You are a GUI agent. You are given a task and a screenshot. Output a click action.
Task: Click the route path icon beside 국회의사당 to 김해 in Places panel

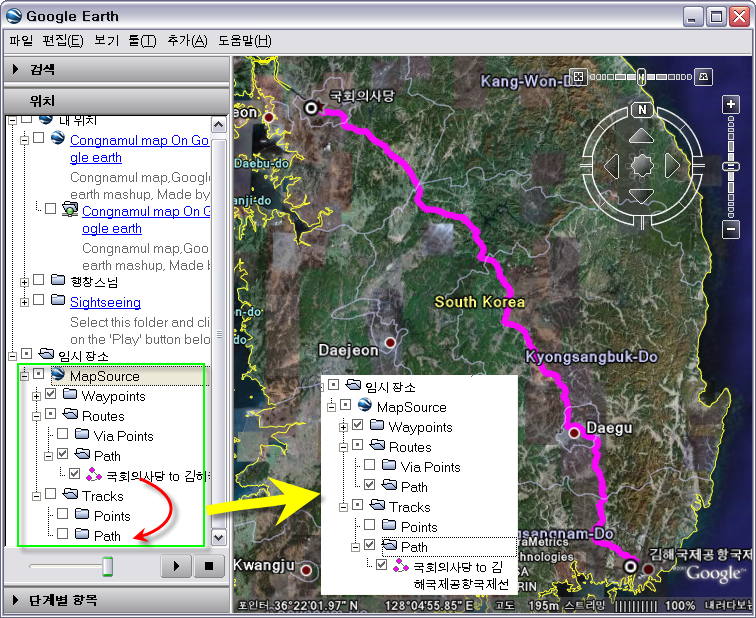(x=94, y=475)
